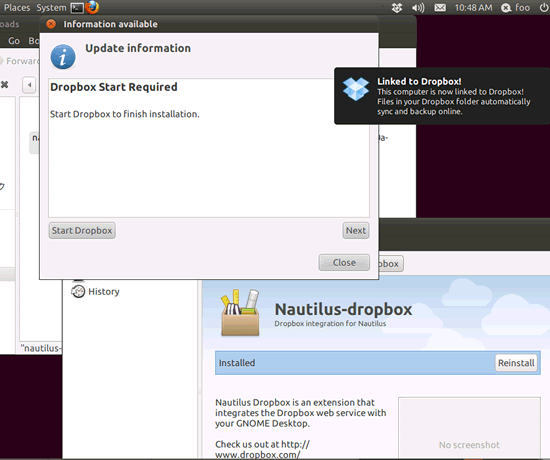Click the orange window close button of the Information available dialog
This screenshot has width=550, height=460.
pyautogui.click(x=51, y=24)
